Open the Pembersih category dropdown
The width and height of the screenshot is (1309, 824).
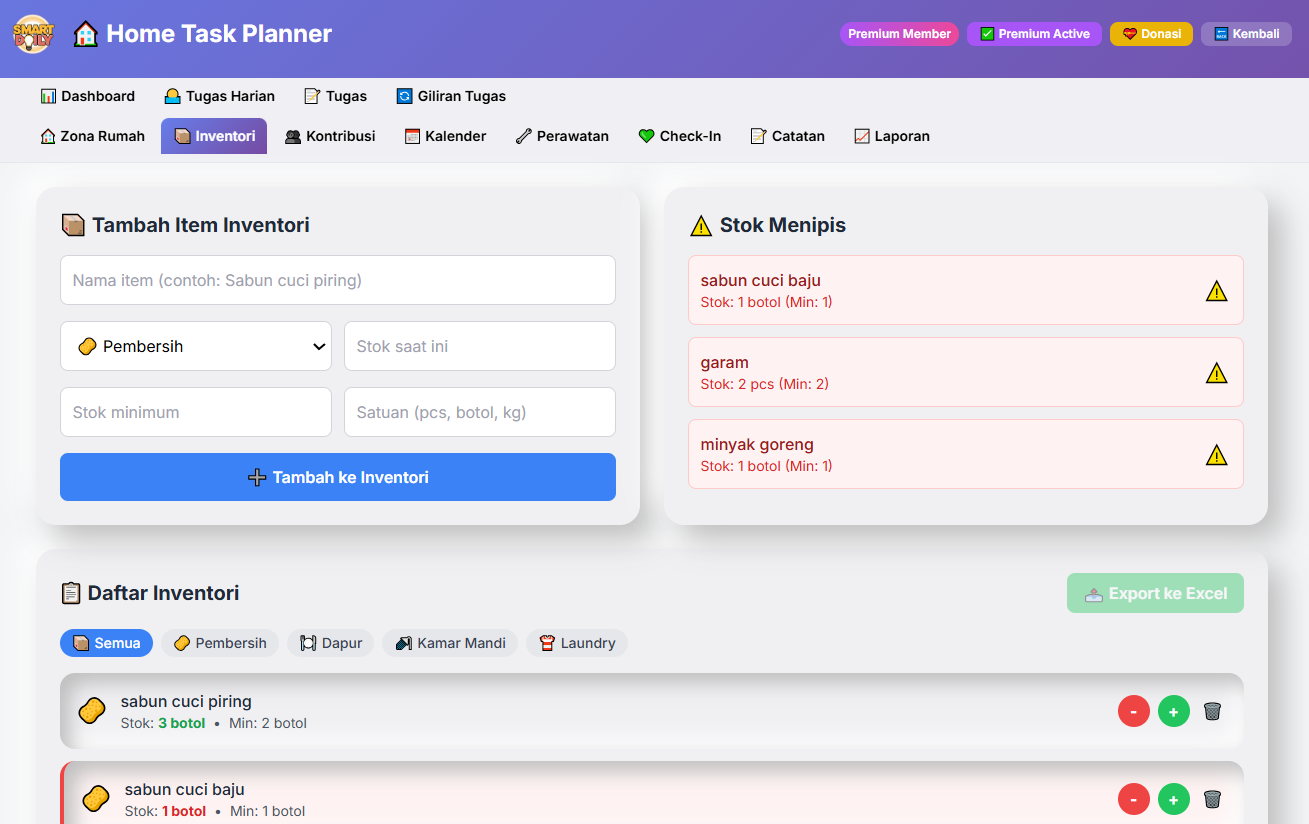point(196,346)
